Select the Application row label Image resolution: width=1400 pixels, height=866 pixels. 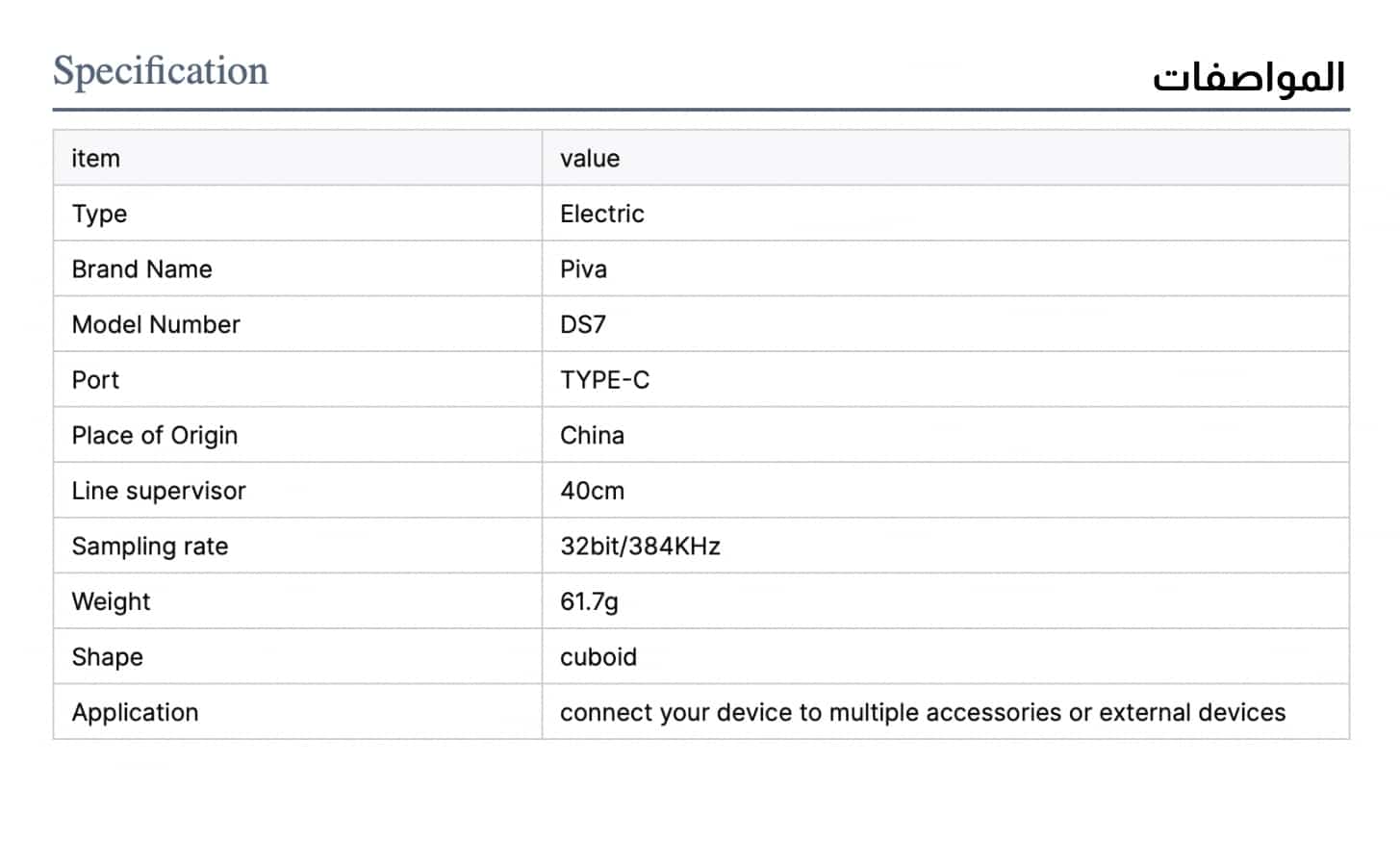click(x=135, y=712)
